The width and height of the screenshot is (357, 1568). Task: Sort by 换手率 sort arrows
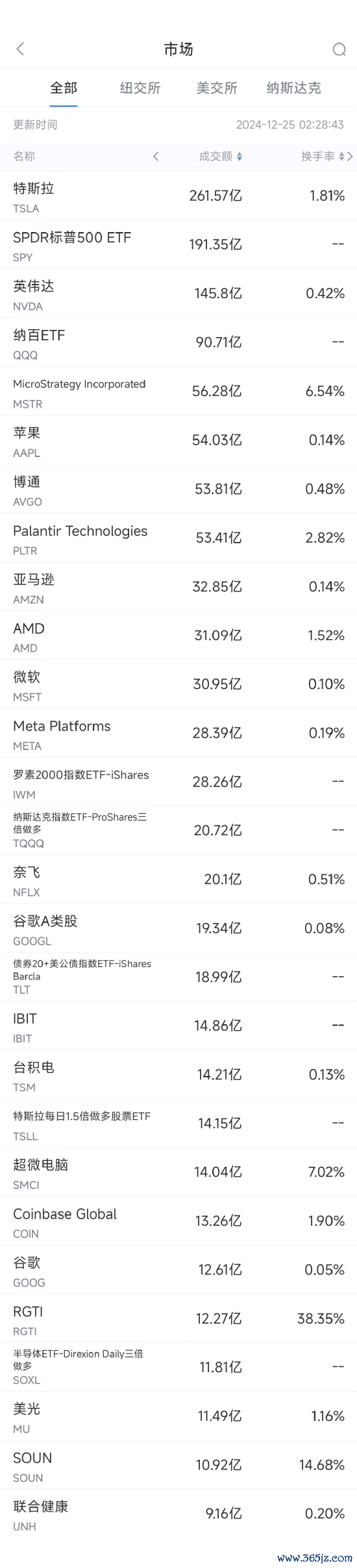click(342, 156)
